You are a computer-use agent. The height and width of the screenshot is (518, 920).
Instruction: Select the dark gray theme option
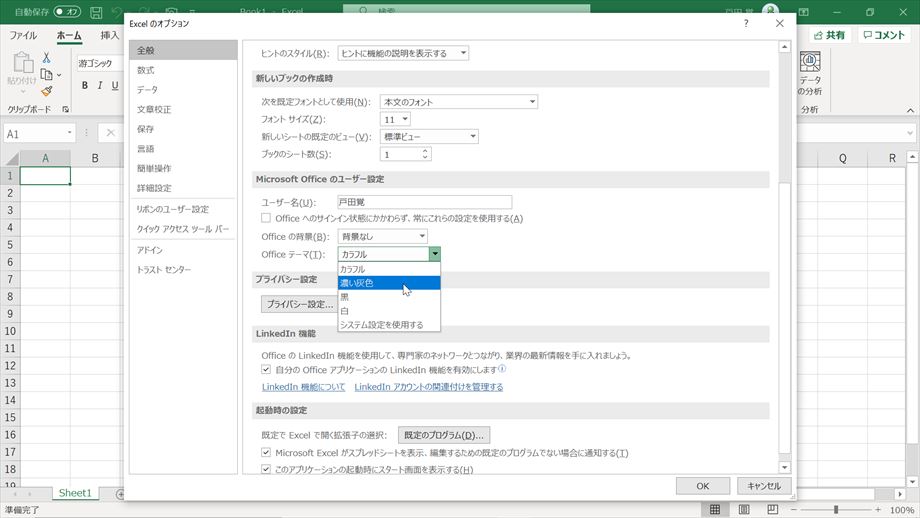[x=389, y=283]
